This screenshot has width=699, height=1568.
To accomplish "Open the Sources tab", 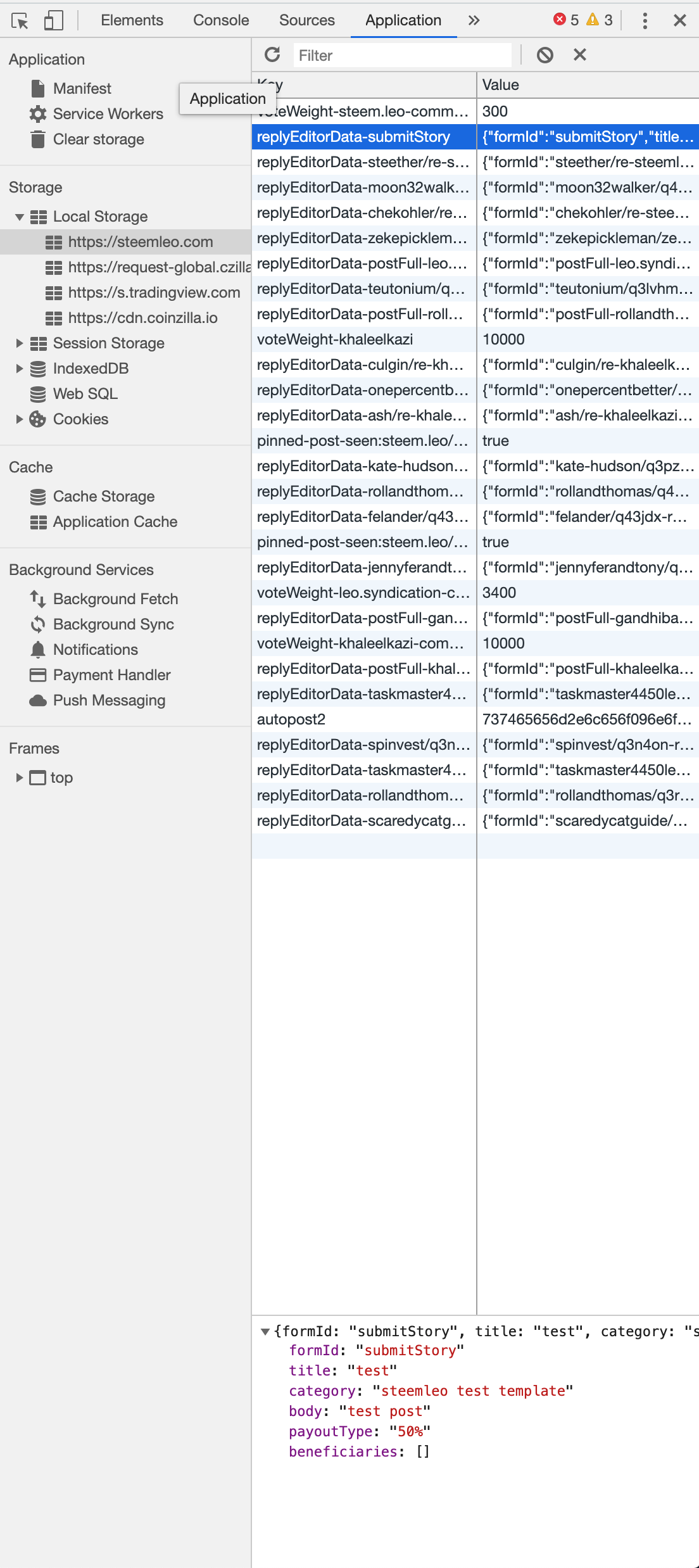I will click(306, 20).
